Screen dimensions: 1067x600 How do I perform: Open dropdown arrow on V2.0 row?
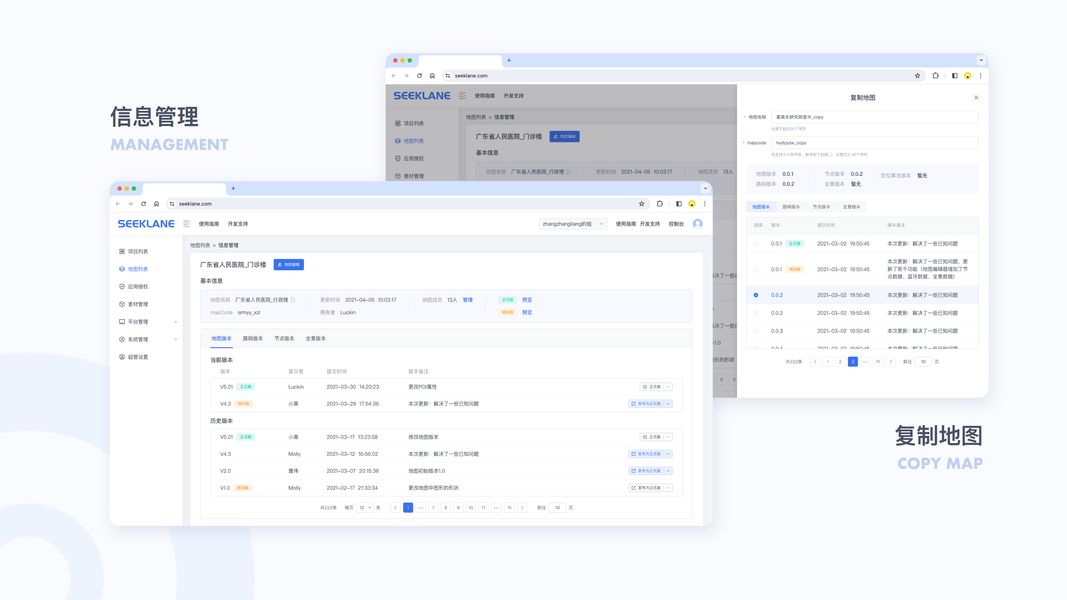coord(668,471)
